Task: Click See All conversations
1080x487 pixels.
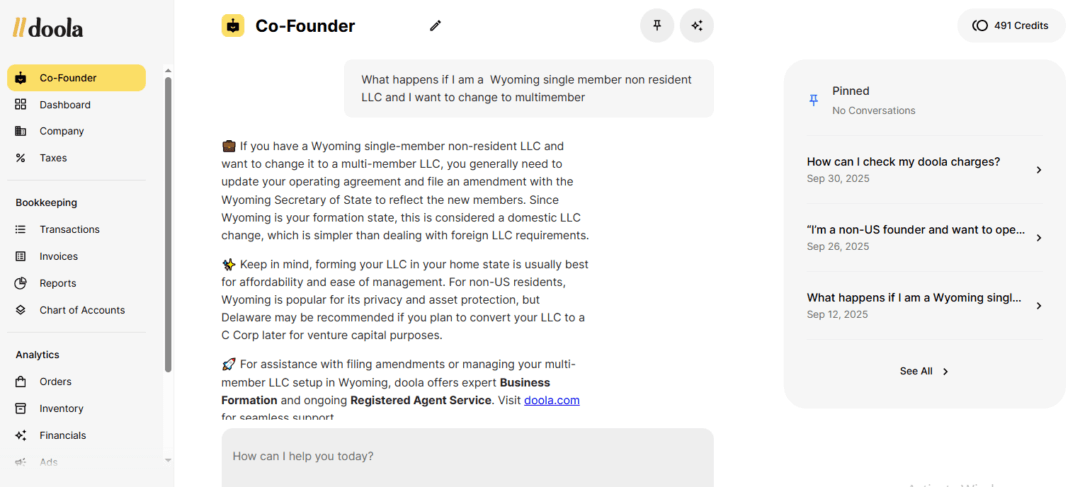Action: coord(924,371)
